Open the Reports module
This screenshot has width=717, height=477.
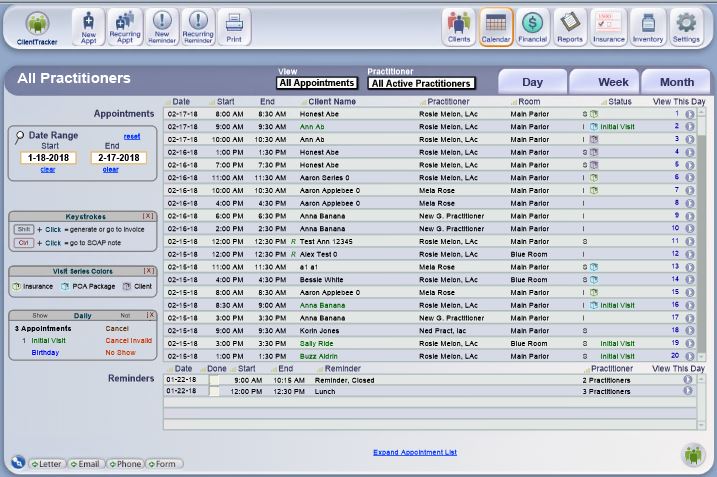point(570,27)
